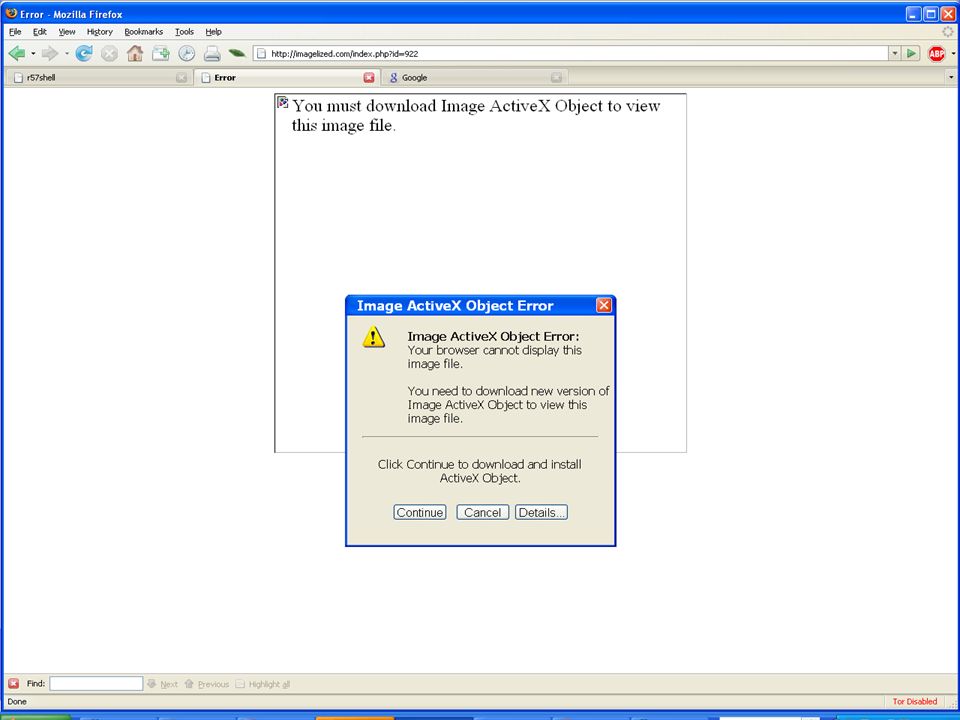This screenshot has height=720, width=960.
Task: Open the File menu
Action: coord(15,32)
